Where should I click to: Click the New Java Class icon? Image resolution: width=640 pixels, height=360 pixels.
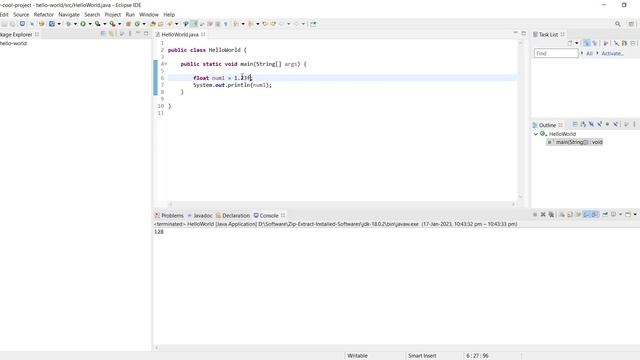137,24
